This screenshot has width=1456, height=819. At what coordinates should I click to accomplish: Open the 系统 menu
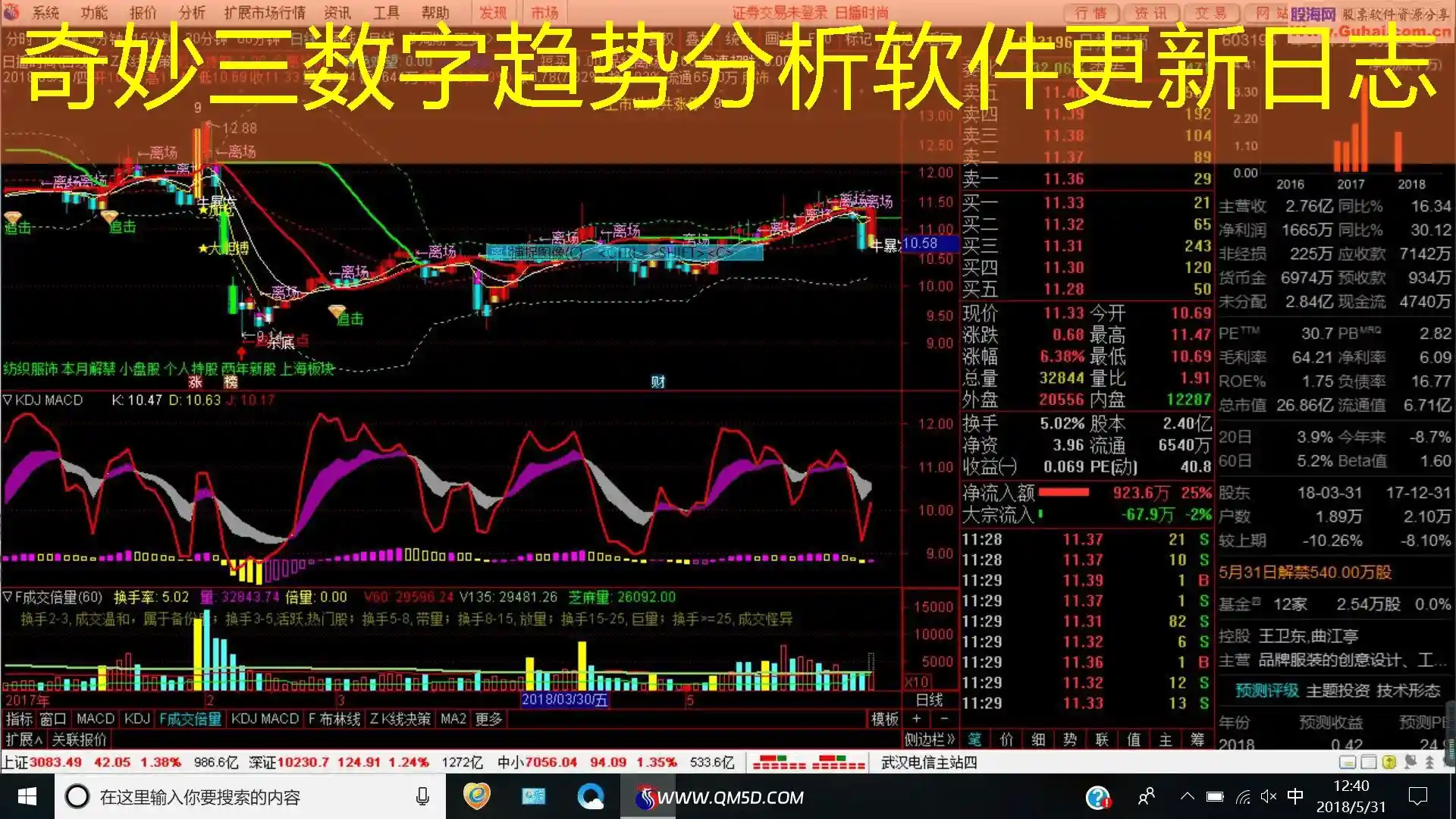point(45,13)
